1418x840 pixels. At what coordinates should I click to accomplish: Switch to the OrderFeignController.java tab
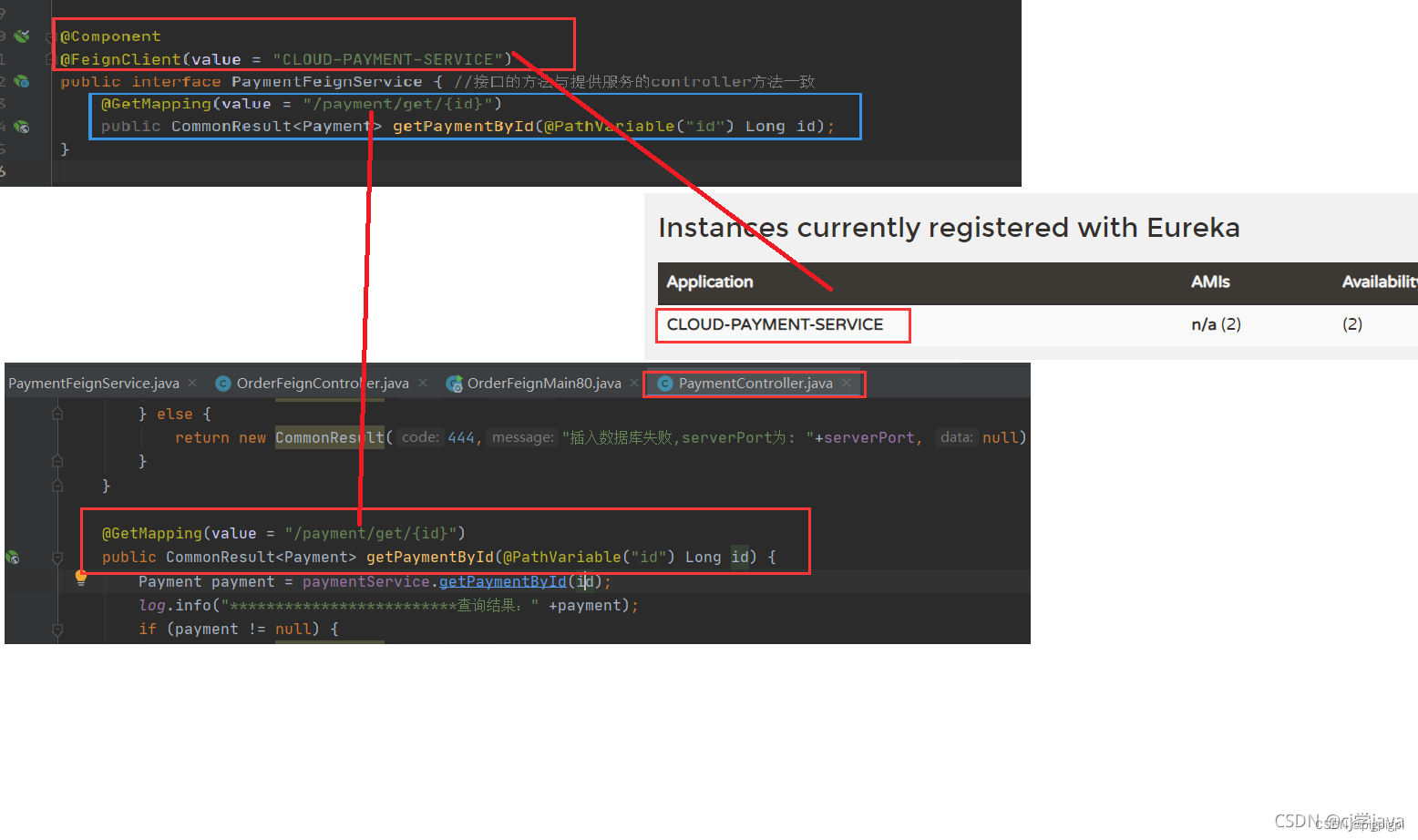323,384
